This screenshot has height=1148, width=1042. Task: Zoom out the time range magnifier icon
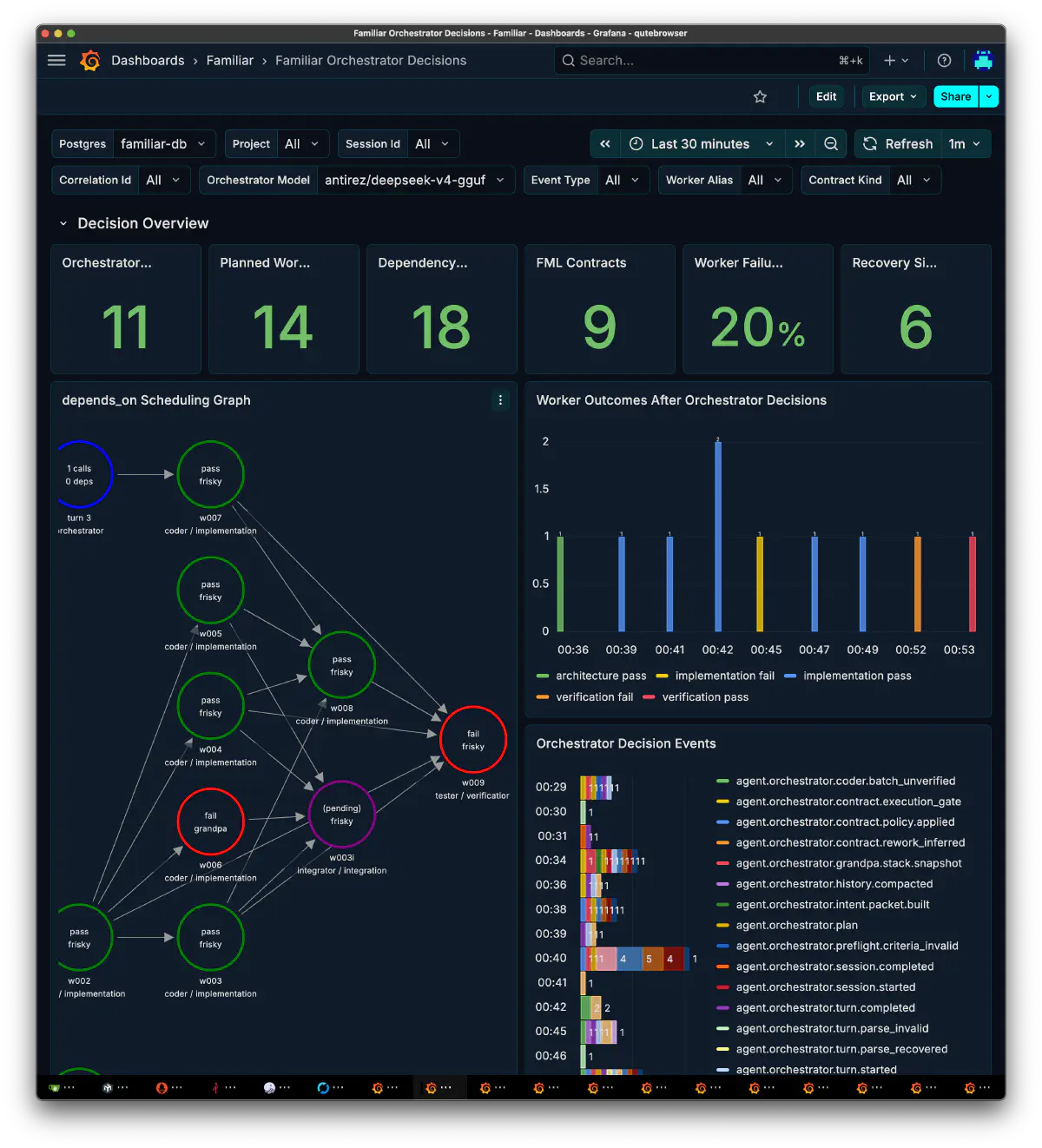coord(831,144)
